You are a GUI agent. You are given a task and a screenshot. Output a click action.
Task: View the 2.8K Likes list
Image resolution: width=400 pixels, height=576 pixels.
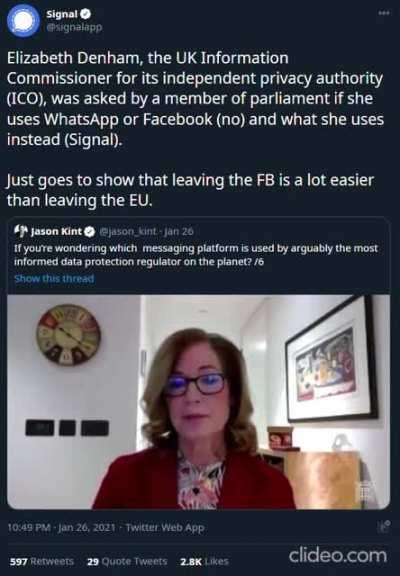(x=204, y=562)
